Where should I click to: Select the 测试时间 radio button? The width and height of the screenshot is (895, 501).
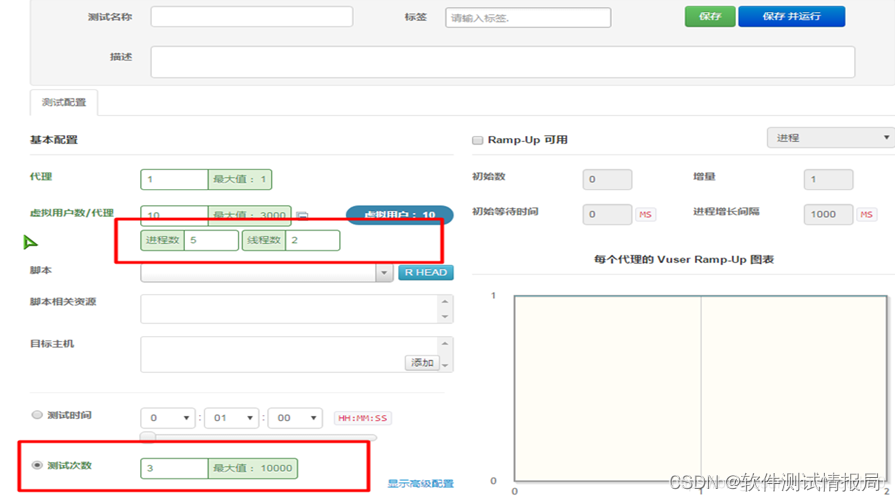click(37, 415)
